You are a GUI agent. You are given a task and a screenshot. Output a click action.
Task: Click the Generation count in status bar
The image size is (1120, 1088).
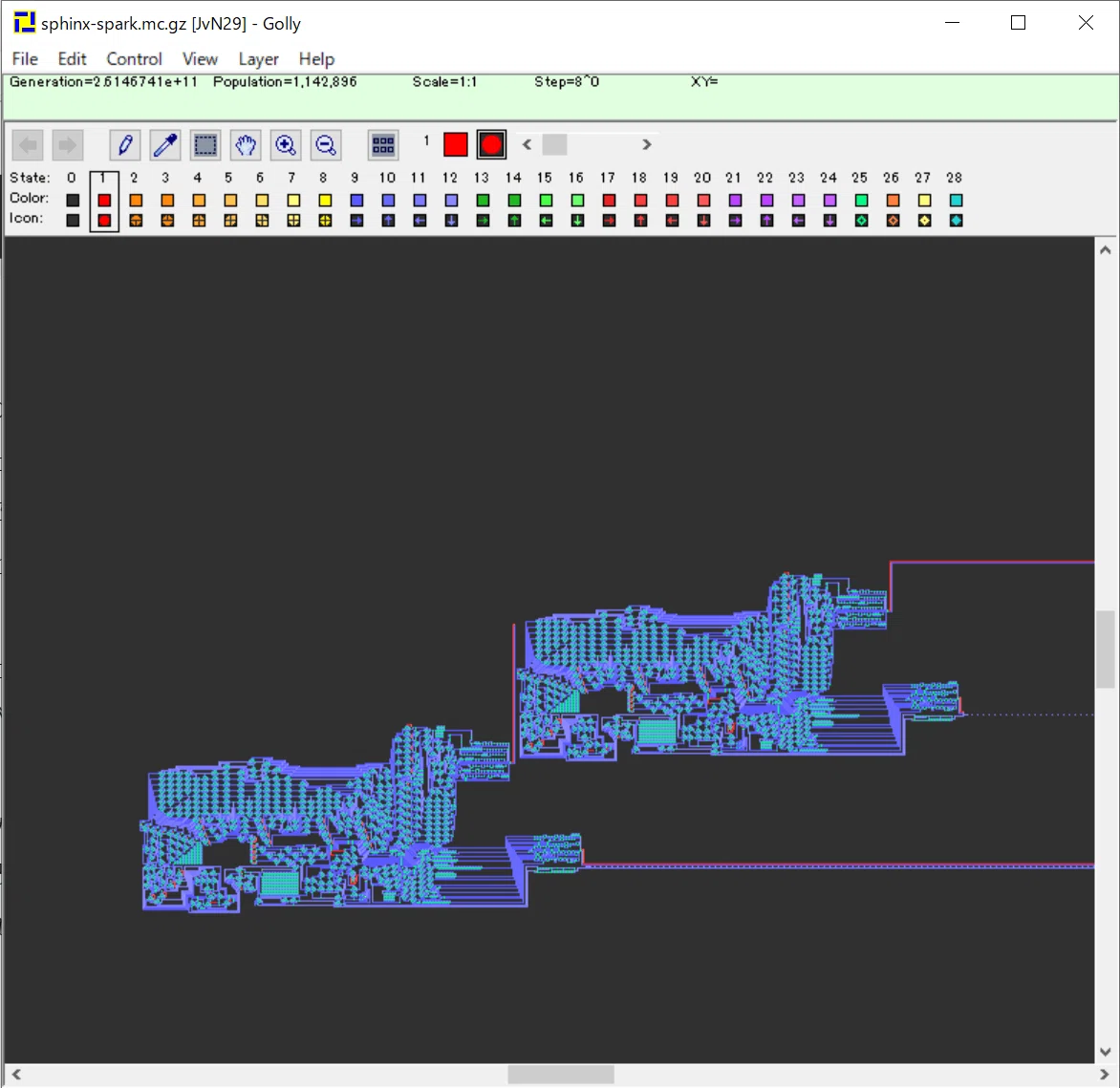(103, 82)
